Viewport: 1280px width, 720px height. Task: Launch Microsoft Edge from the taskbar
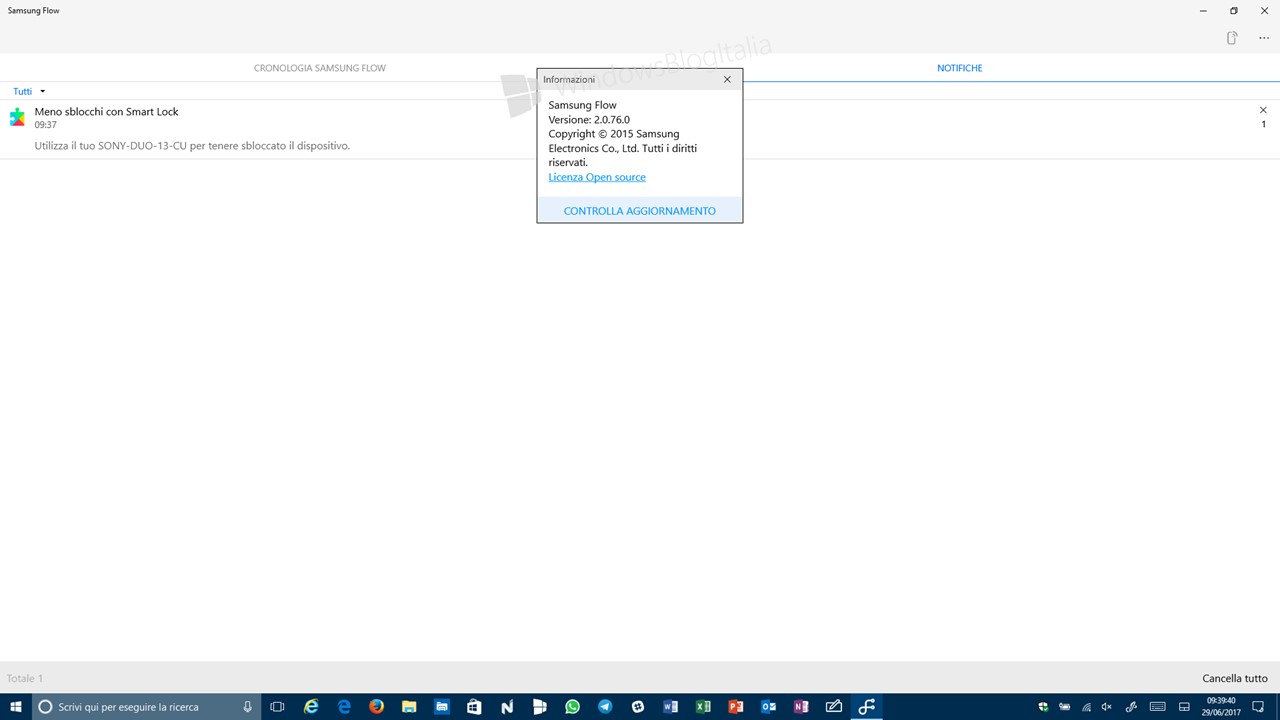click(344, 707)
